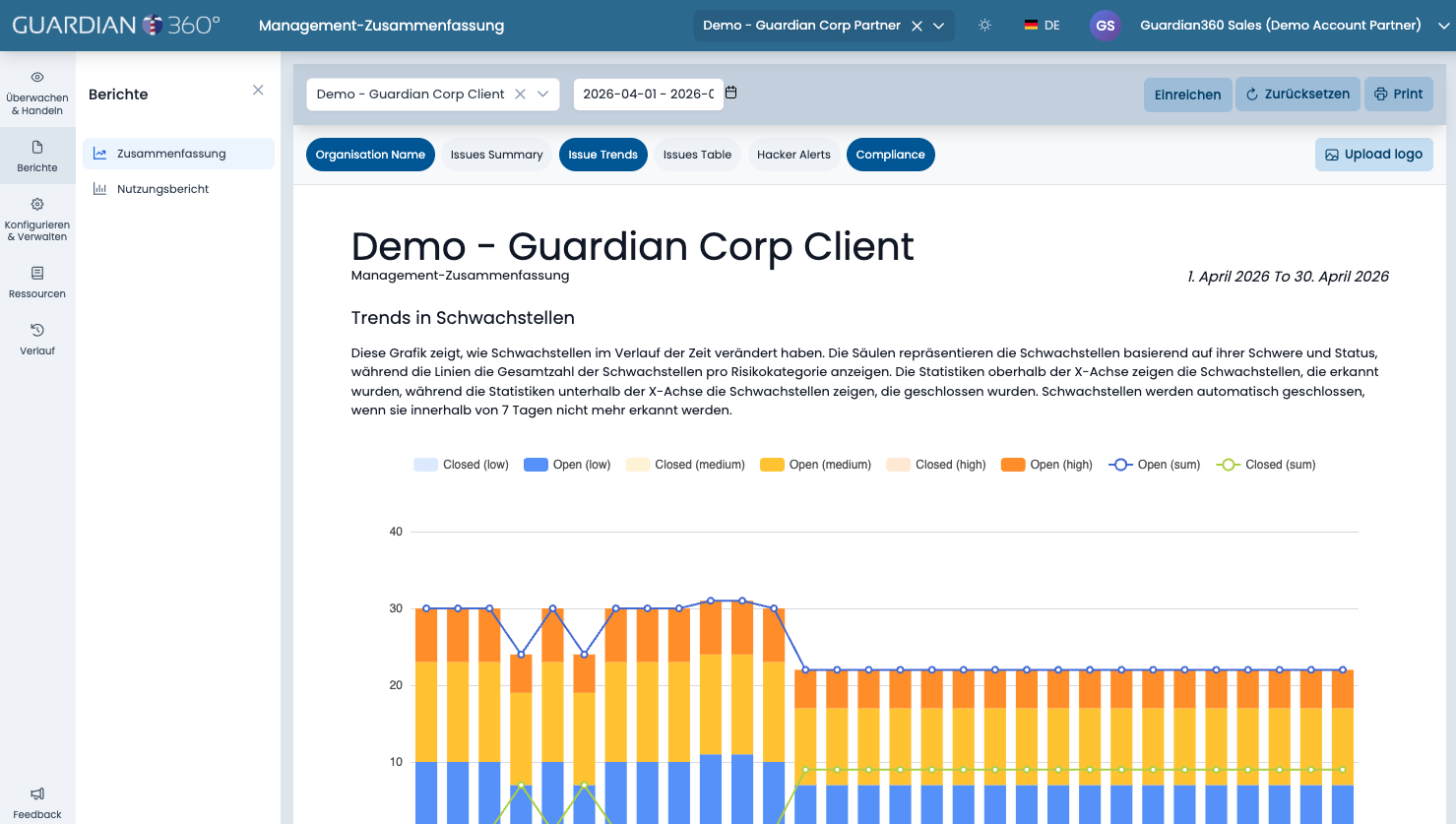Click the Demo - Guardian Corp Client title
This screenshot has width=1456, height=824.
pyautogui.click(x=632, y=246)
